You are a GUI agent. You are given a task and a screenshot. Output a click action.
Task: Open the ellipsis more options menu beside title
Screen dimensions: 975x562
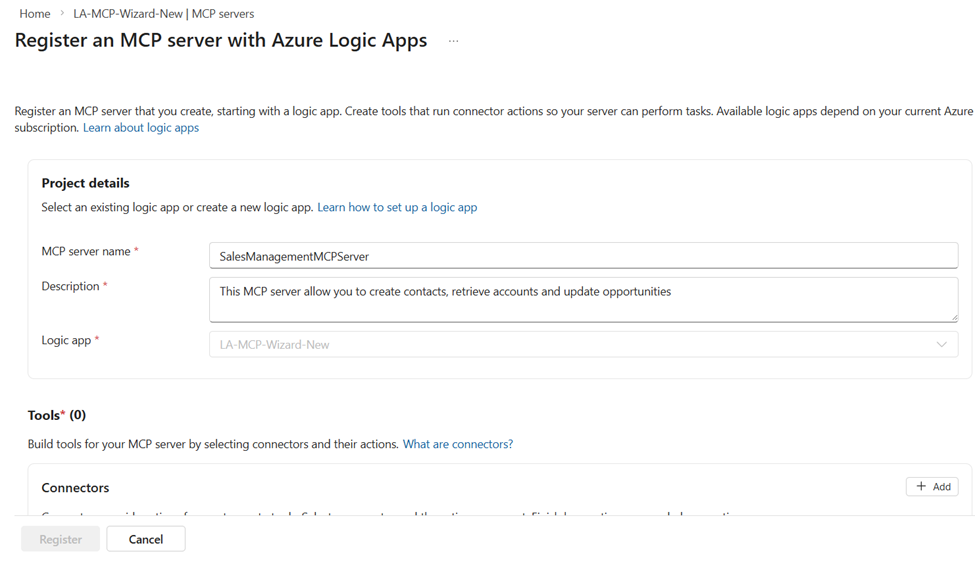coord(453,41)
